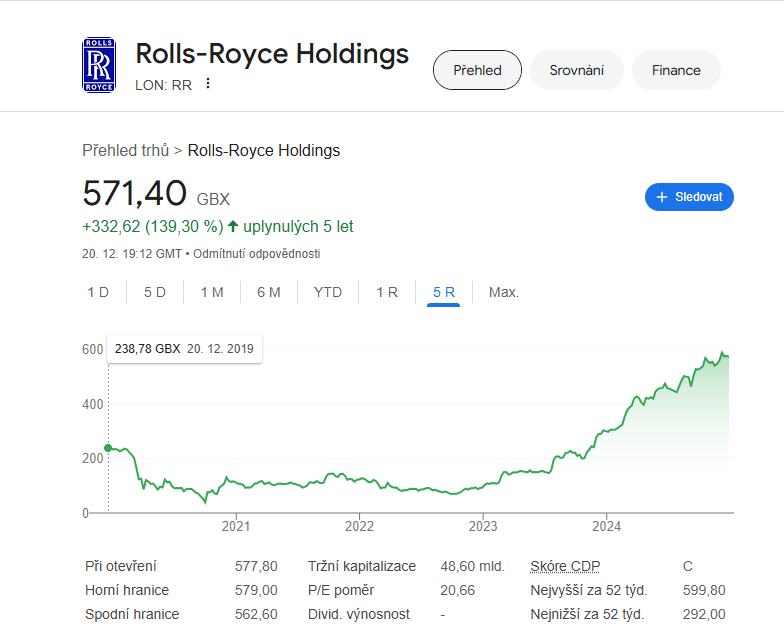Go to Přehled trhů breadcrumb link
Image resolution: width=784 pixels, height=635 pixels.
126,150
